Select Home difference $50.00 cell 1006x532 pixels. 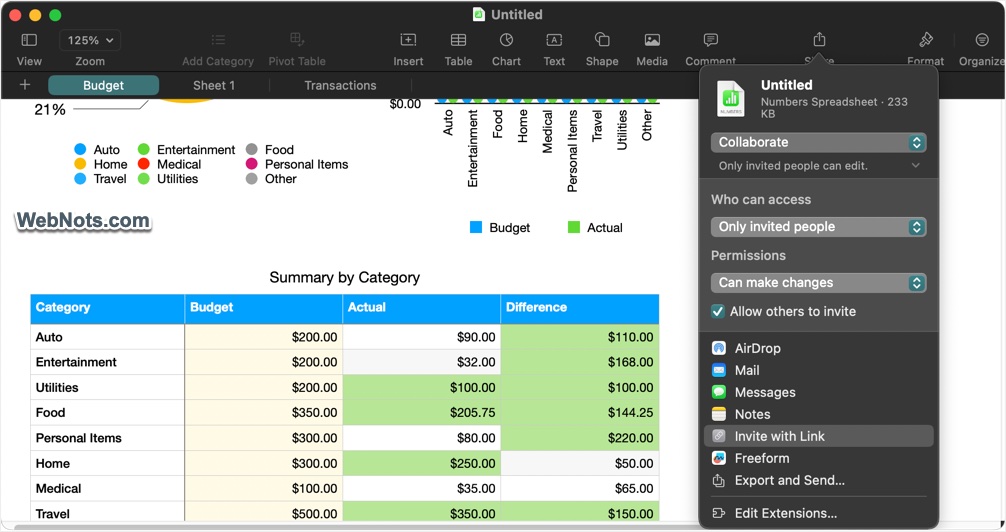point(580,463)
